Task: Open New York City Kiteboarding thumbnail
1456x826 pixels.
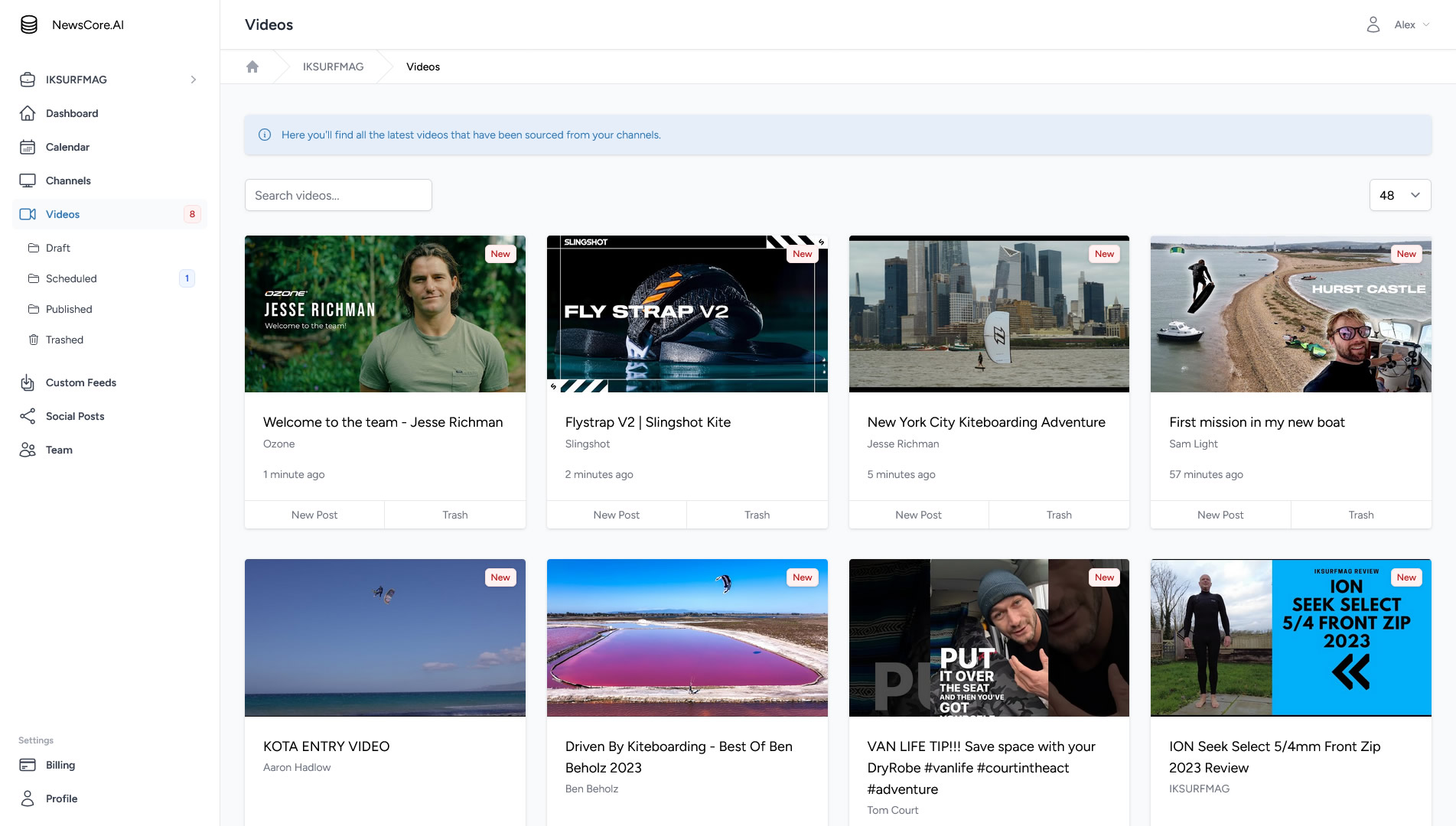Action: [989, 314]
